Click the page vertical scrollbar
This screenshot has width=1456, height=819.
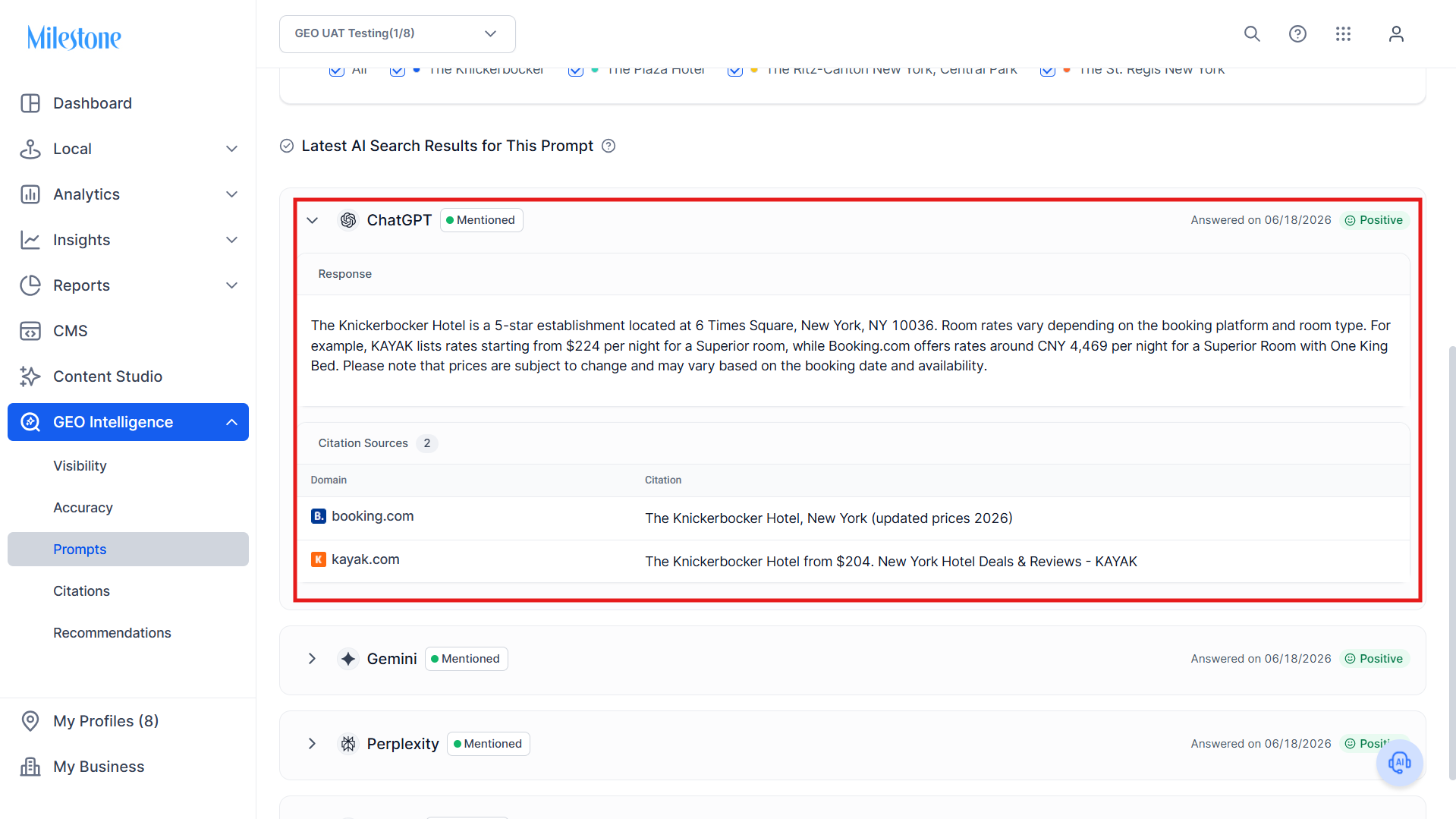pyautogui.click(x=1451, y=562)
